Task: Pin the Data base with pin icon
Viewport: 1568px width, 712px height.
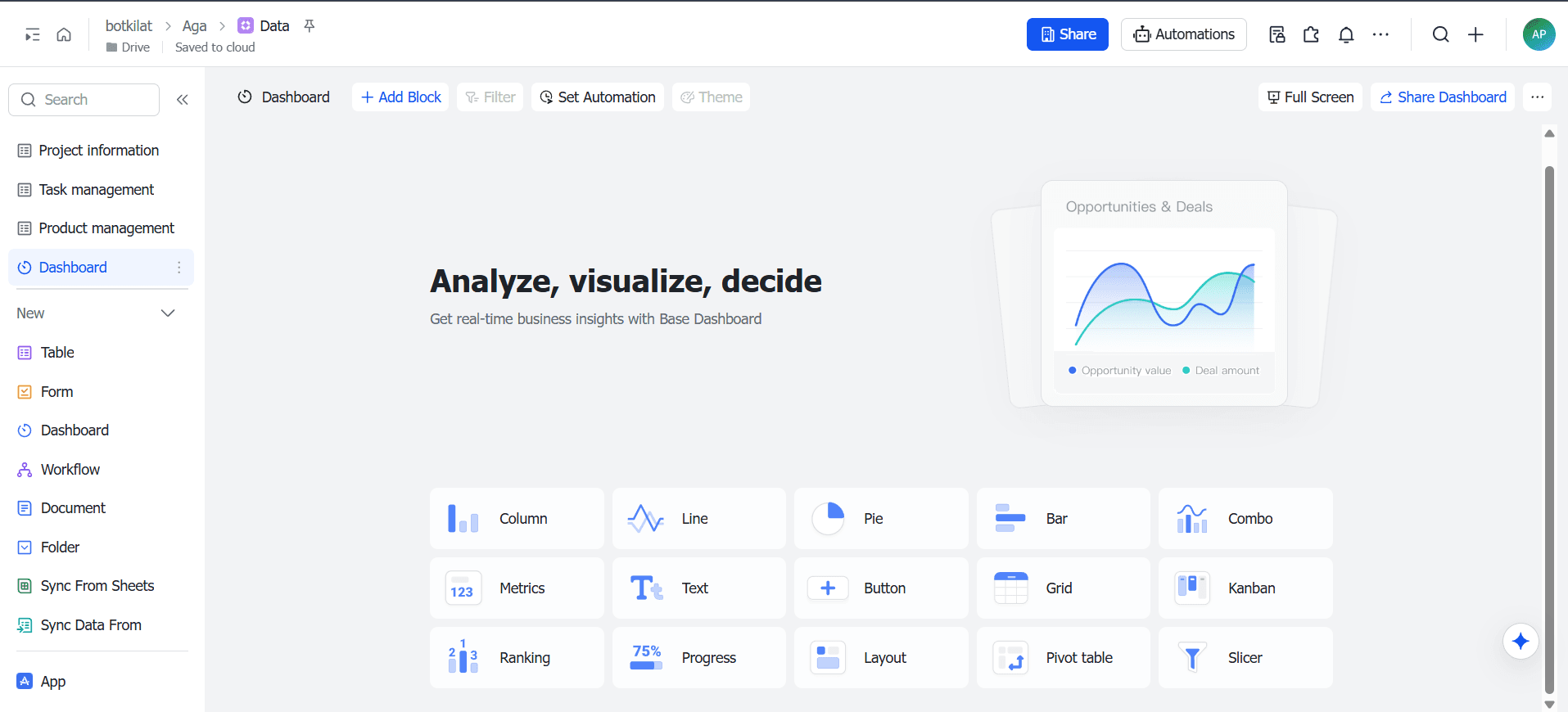Action: (310, 26)
